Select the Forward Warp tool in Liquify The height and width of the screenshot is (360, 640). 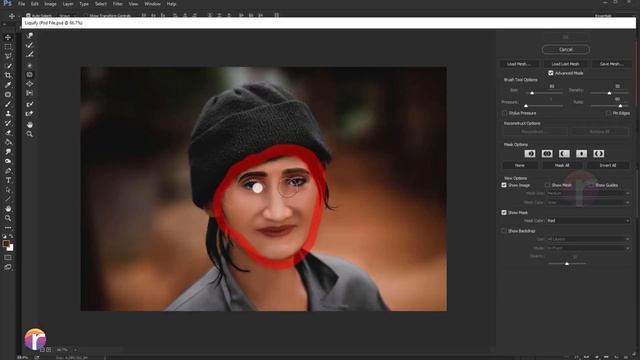point(30,36)
